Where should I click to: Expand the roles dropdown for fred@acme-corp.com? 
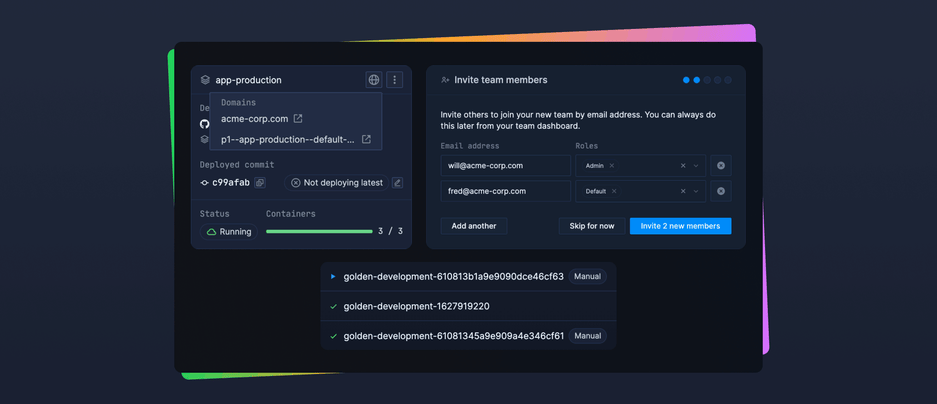pos(696,191)
